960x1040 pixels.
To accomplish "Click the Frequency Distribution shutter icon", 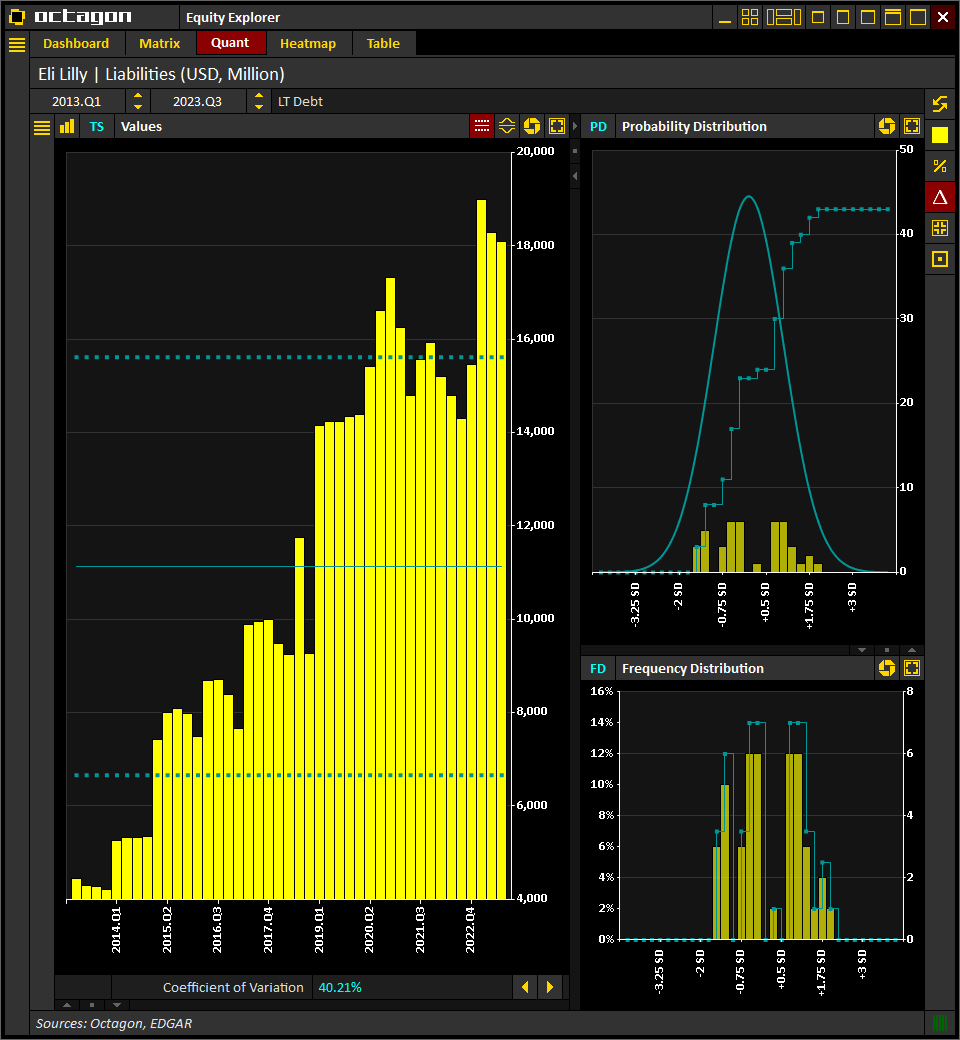I will pos(887,668).
